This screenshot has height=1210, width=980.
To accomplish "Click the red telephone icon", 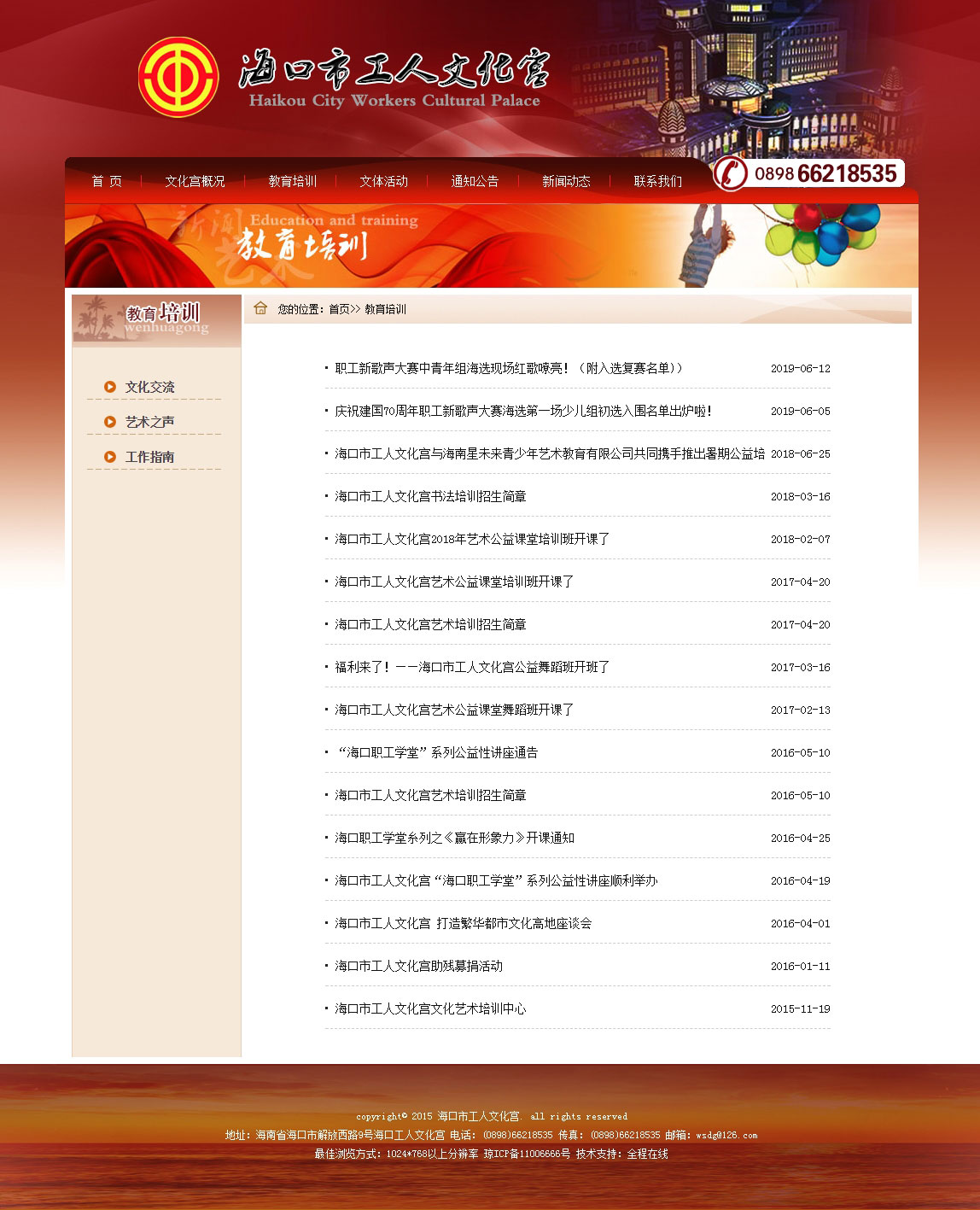I will pyautogui.click(x=730, y=173).
